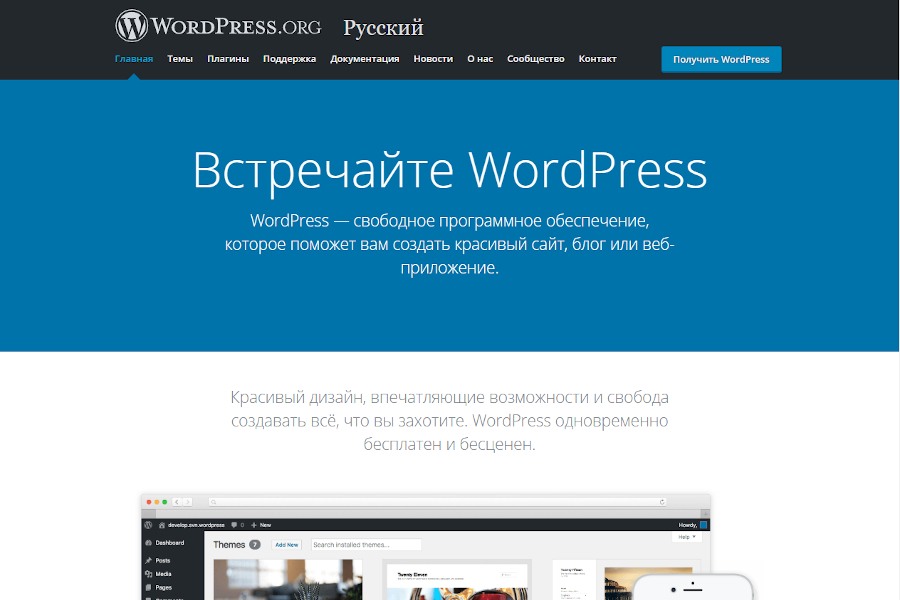Viewport: 900px width, 600px height.
Task: Click the Pages icon in the admin sidebar
Action: [148, 587]
